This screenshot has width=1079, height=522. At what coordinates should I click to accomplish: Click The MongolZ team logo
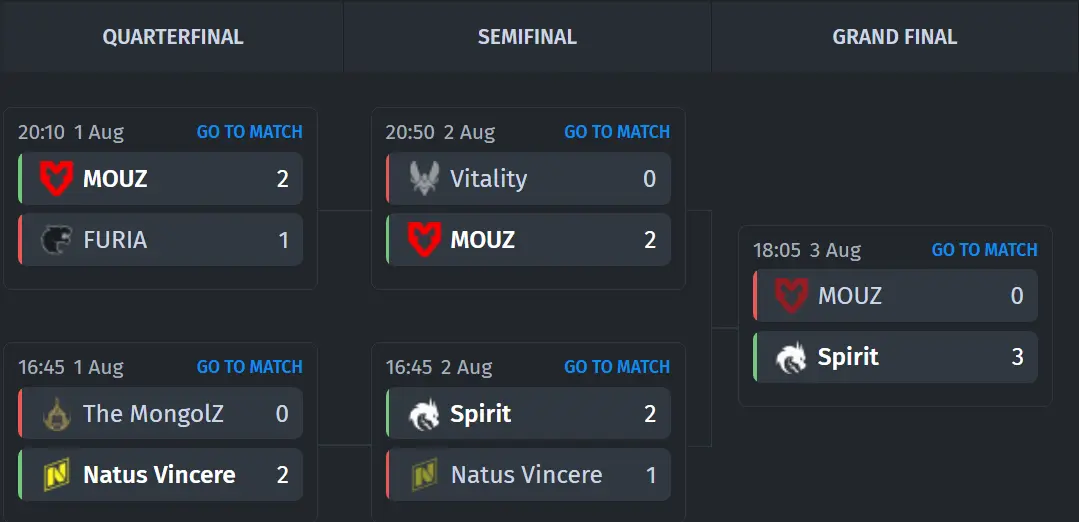[x=56, y=414]
